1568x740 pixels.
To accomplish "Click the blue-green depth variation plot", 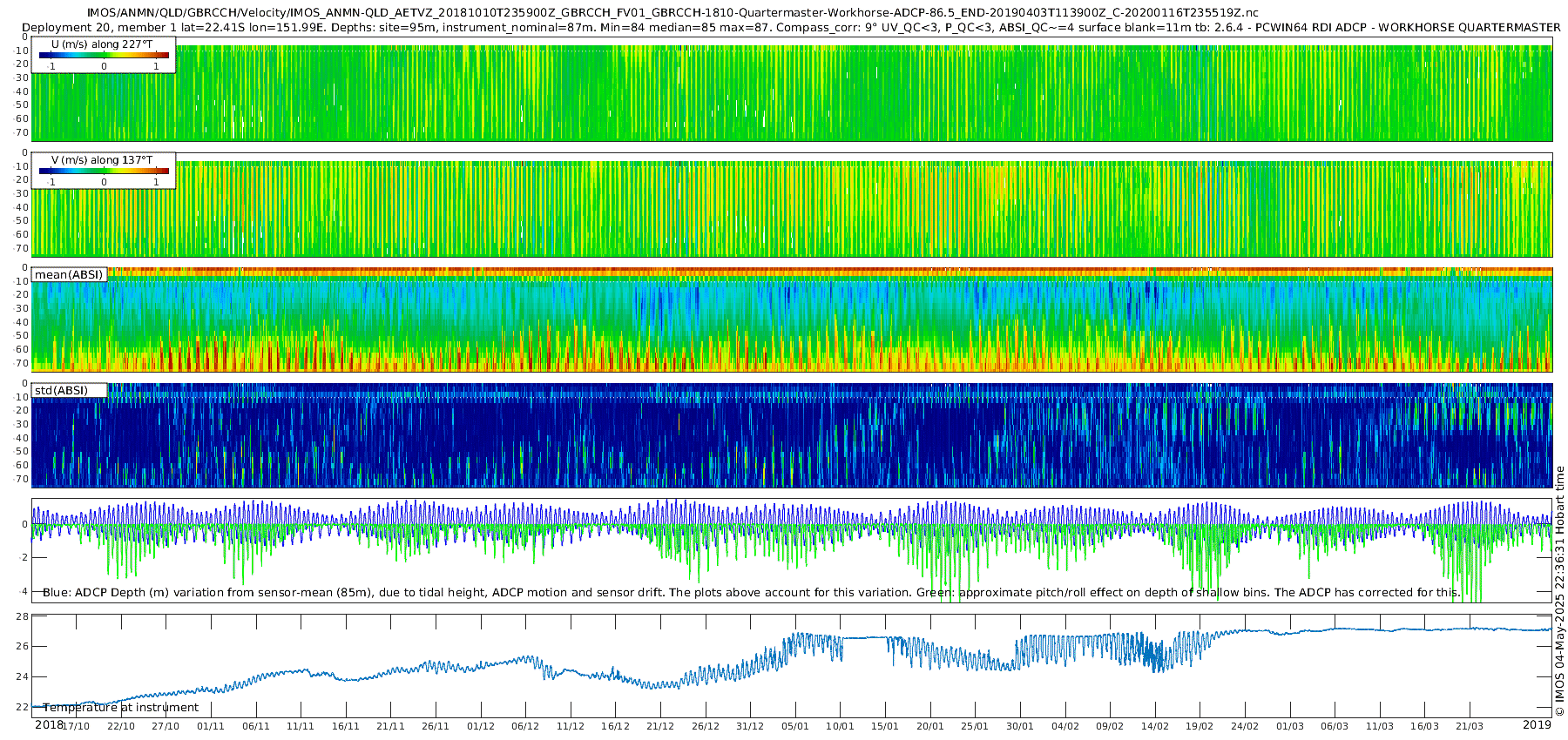I will coord(792,550).
